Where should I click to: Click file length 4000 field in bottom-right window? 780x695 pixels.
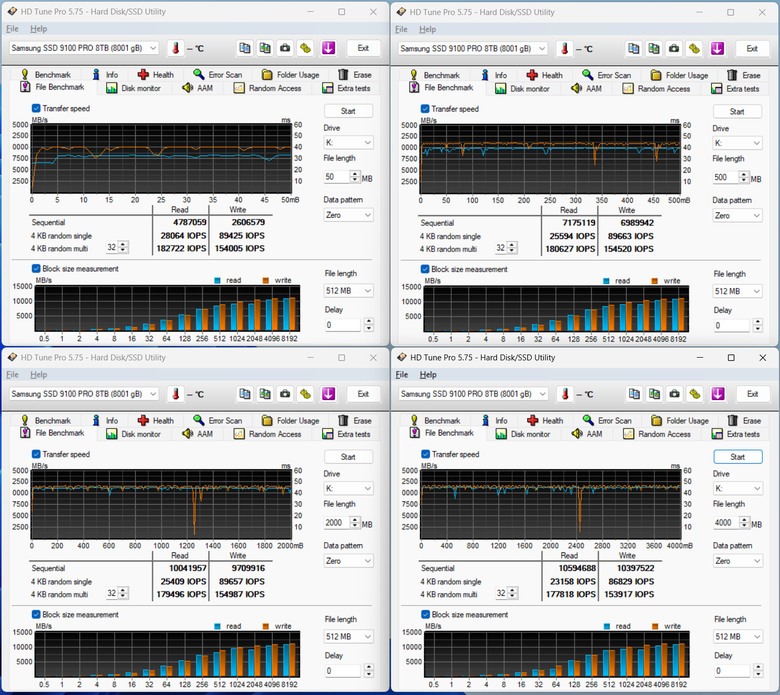pos(727,522)
